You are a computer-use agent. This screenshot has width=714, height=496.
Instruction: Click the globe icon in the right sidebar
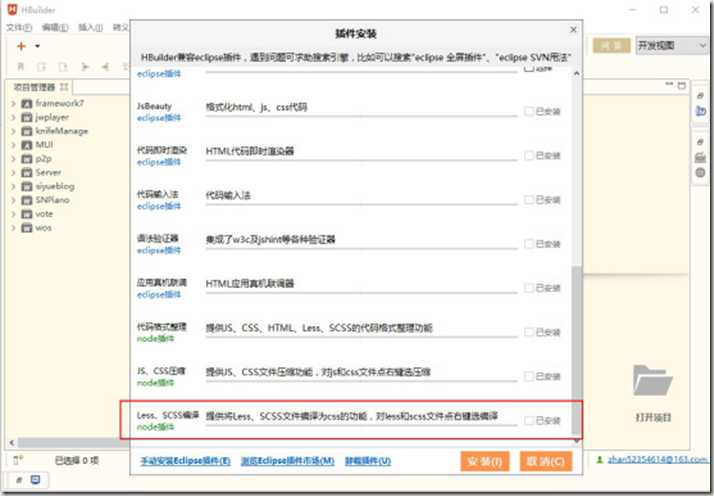click(x=700, y=173)
